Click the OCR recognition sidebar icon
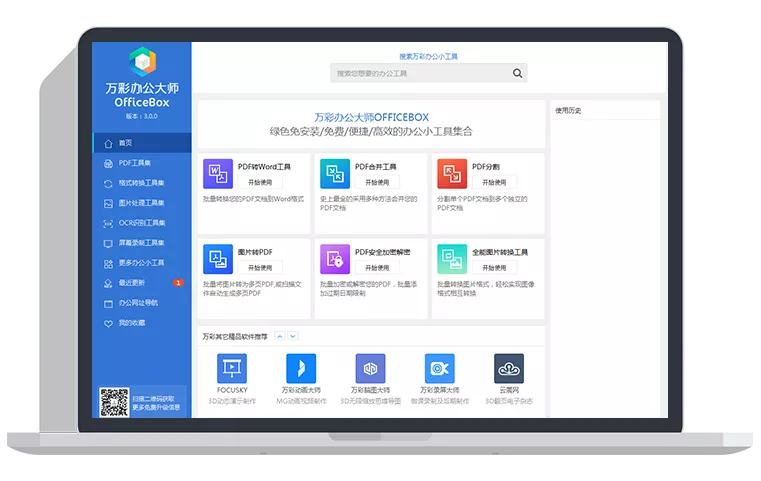The image size is (761, 481). pyautogui.click(x=108, y=223)
